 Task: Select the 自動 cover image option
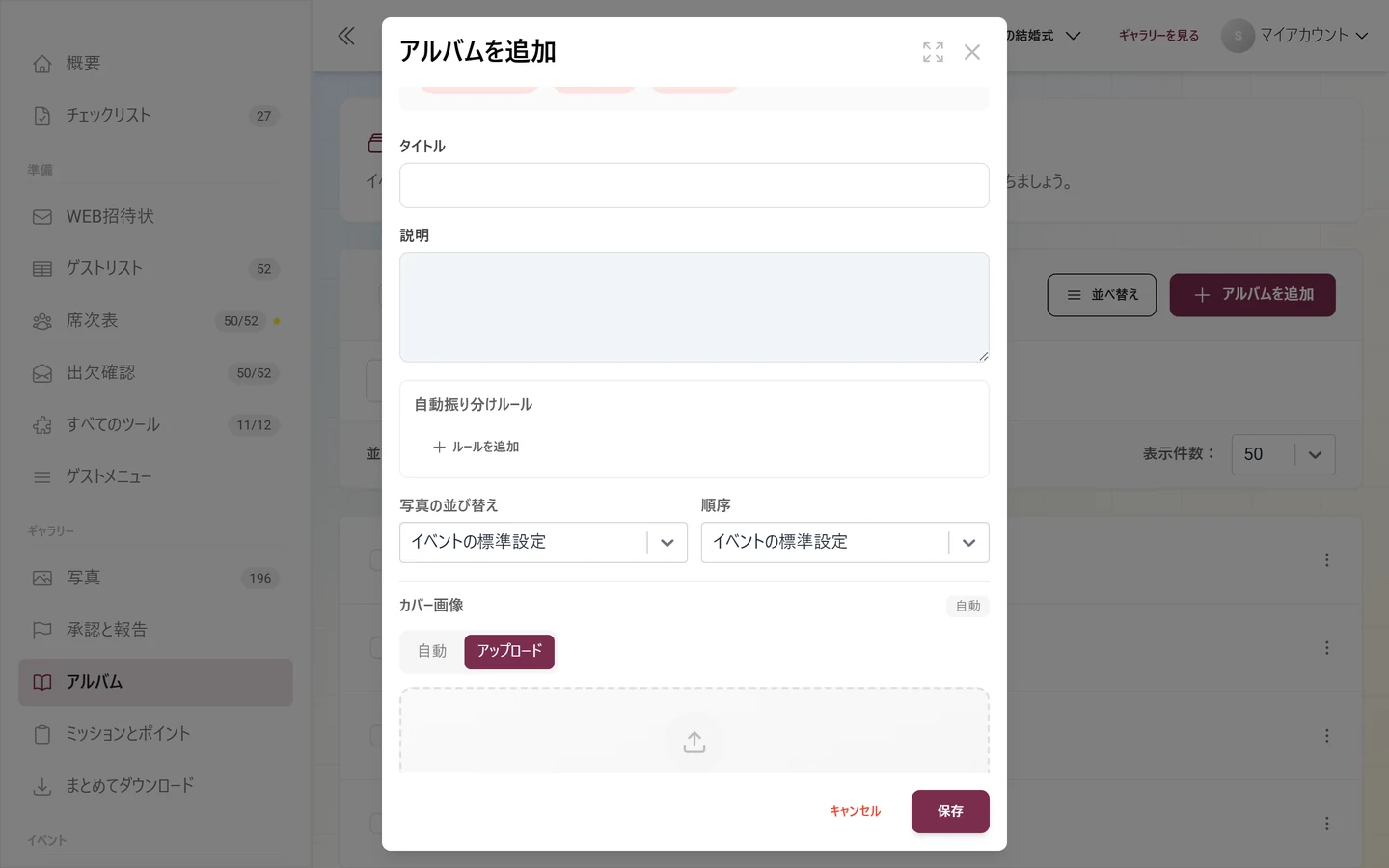click(432, 652)
